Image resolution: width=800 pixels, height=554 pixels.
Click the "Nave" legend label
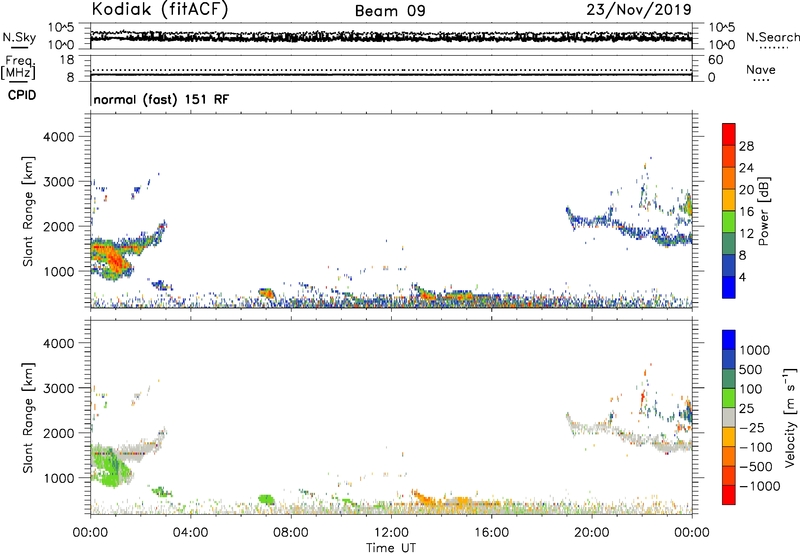760,69
